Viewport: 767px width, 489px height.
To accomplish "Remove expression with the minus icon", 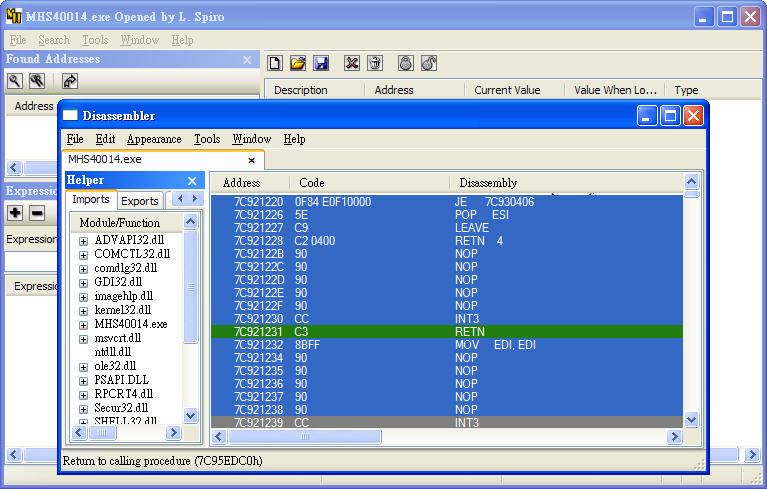I will click(37, 213).
